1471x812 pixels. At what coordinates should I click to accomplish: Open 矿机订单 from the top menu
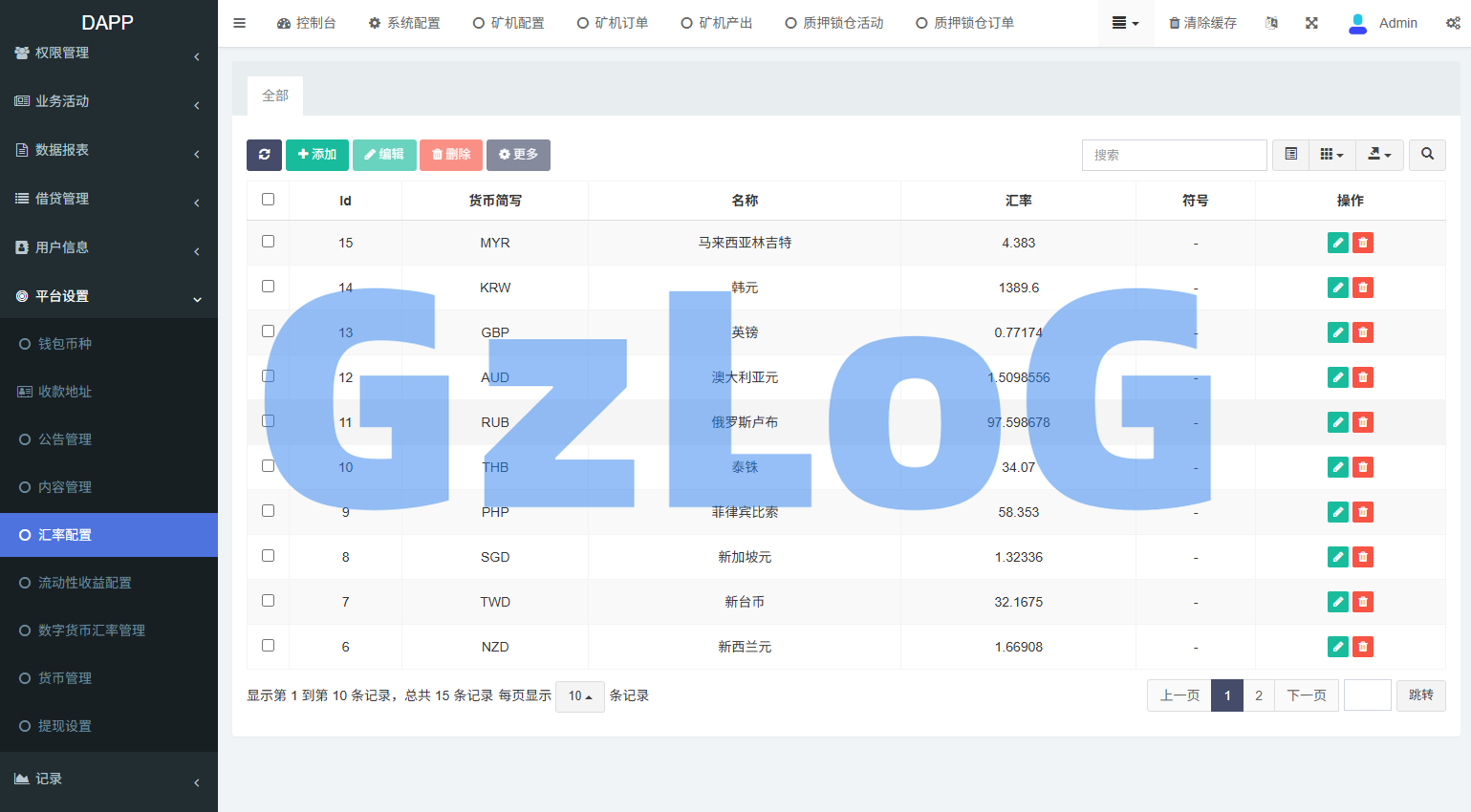pos(613,22)
